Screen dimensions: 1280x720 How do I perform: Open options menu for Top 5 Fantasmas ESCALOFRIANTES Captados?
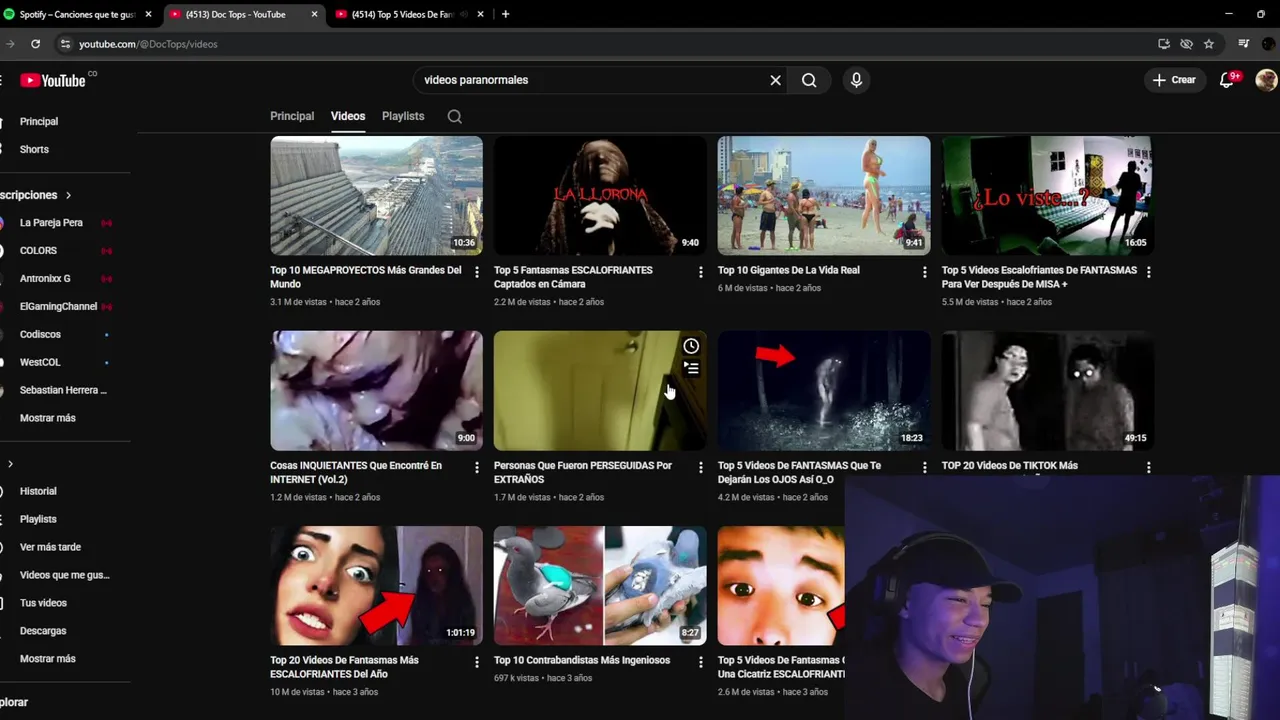tap(700, 272)
